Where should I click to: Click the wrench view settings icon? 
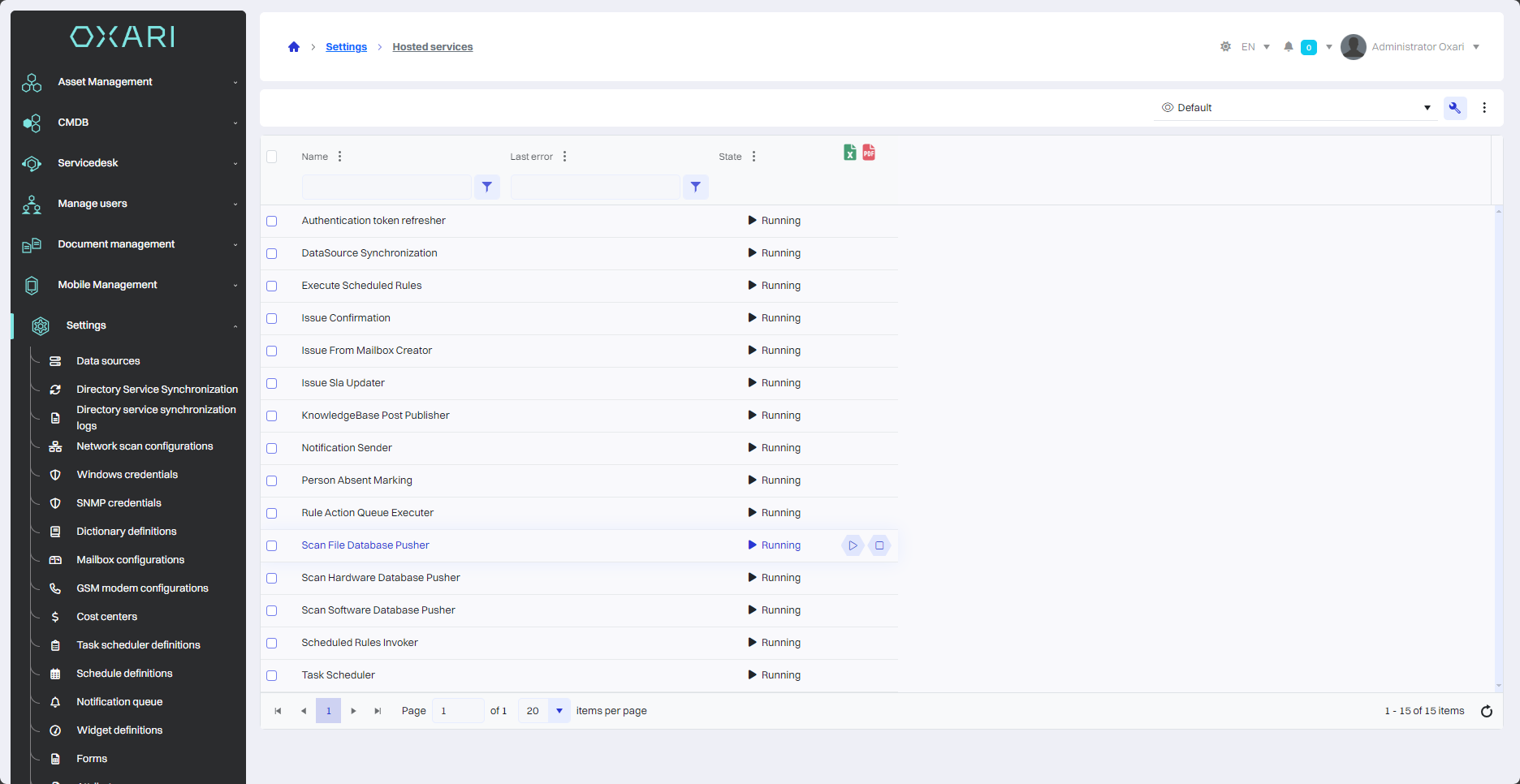click(x=1455, y=108)
